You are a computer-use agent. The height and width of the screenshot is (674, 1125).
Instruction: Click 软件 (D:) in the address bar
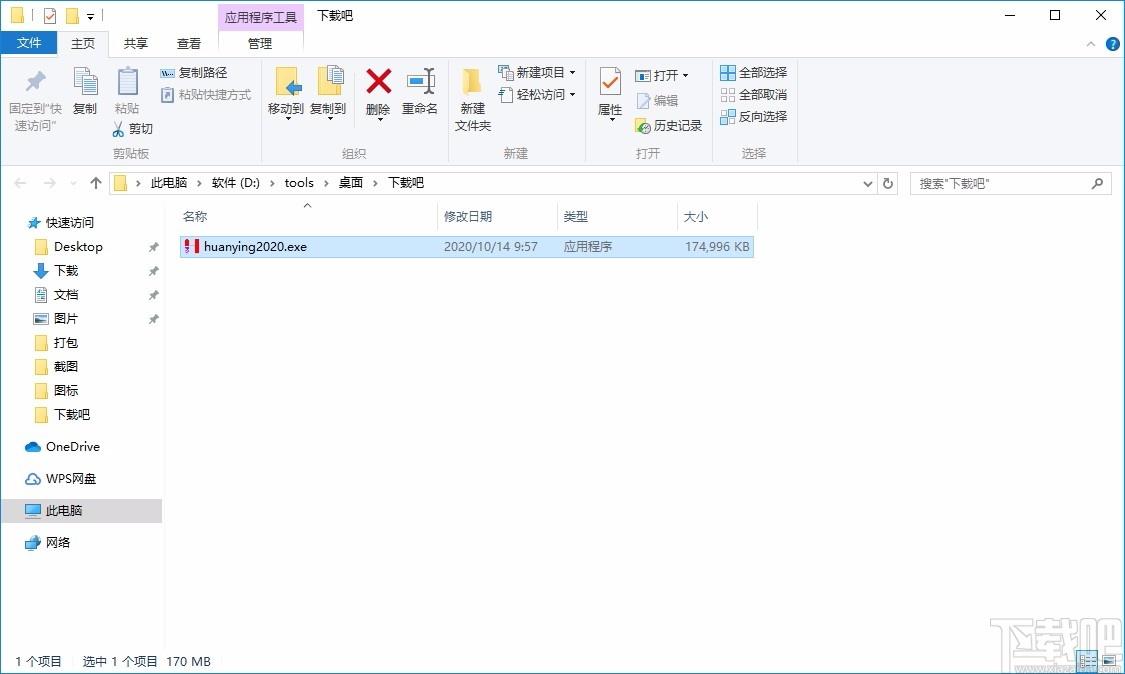[235, 183]
